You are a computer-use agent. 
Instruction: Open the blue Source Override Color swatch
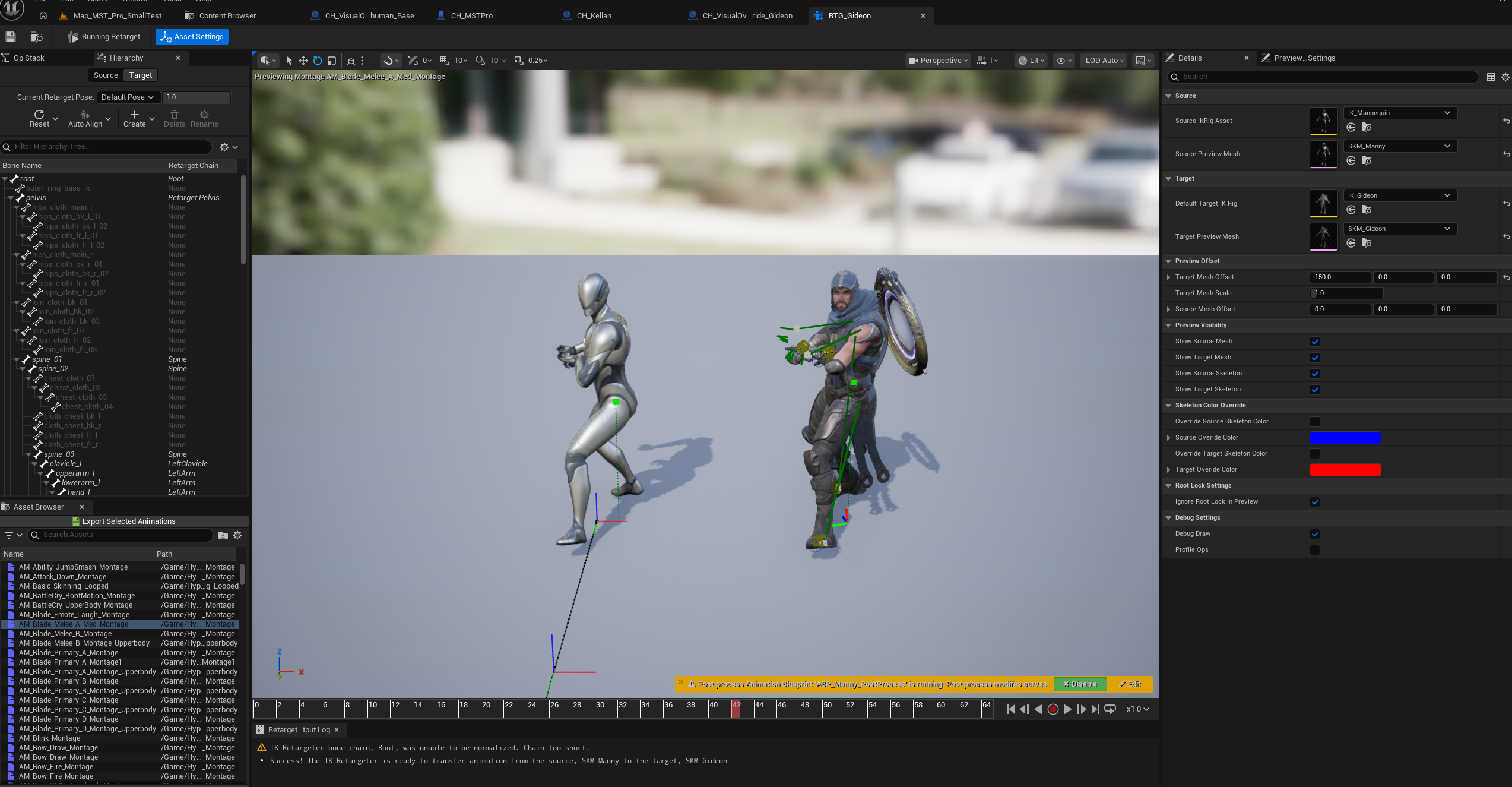click(1345, 438)
